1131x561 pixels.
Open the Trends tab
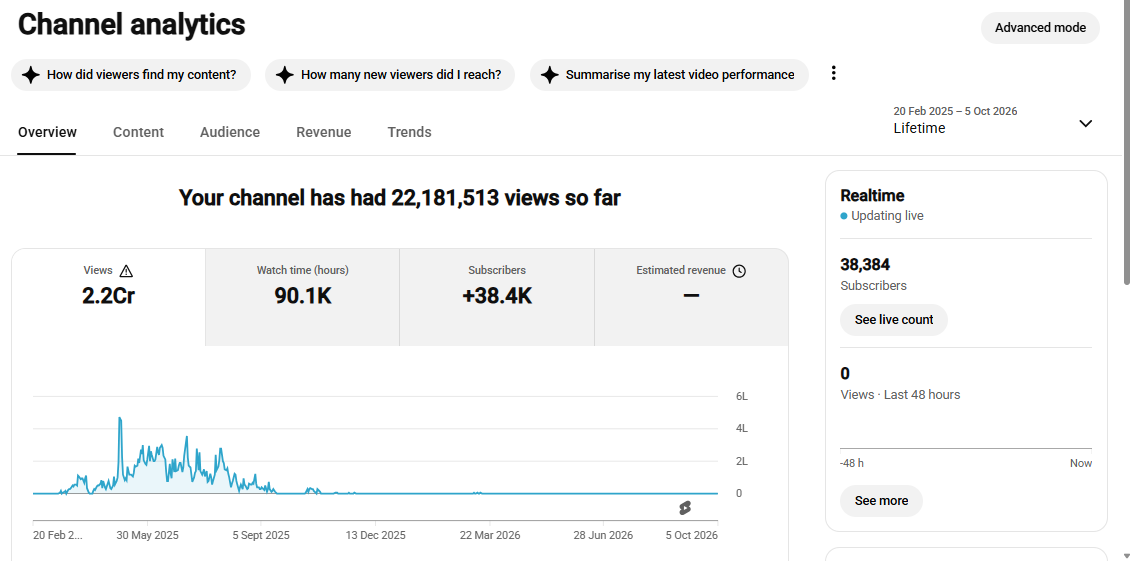tap(409, 132)
